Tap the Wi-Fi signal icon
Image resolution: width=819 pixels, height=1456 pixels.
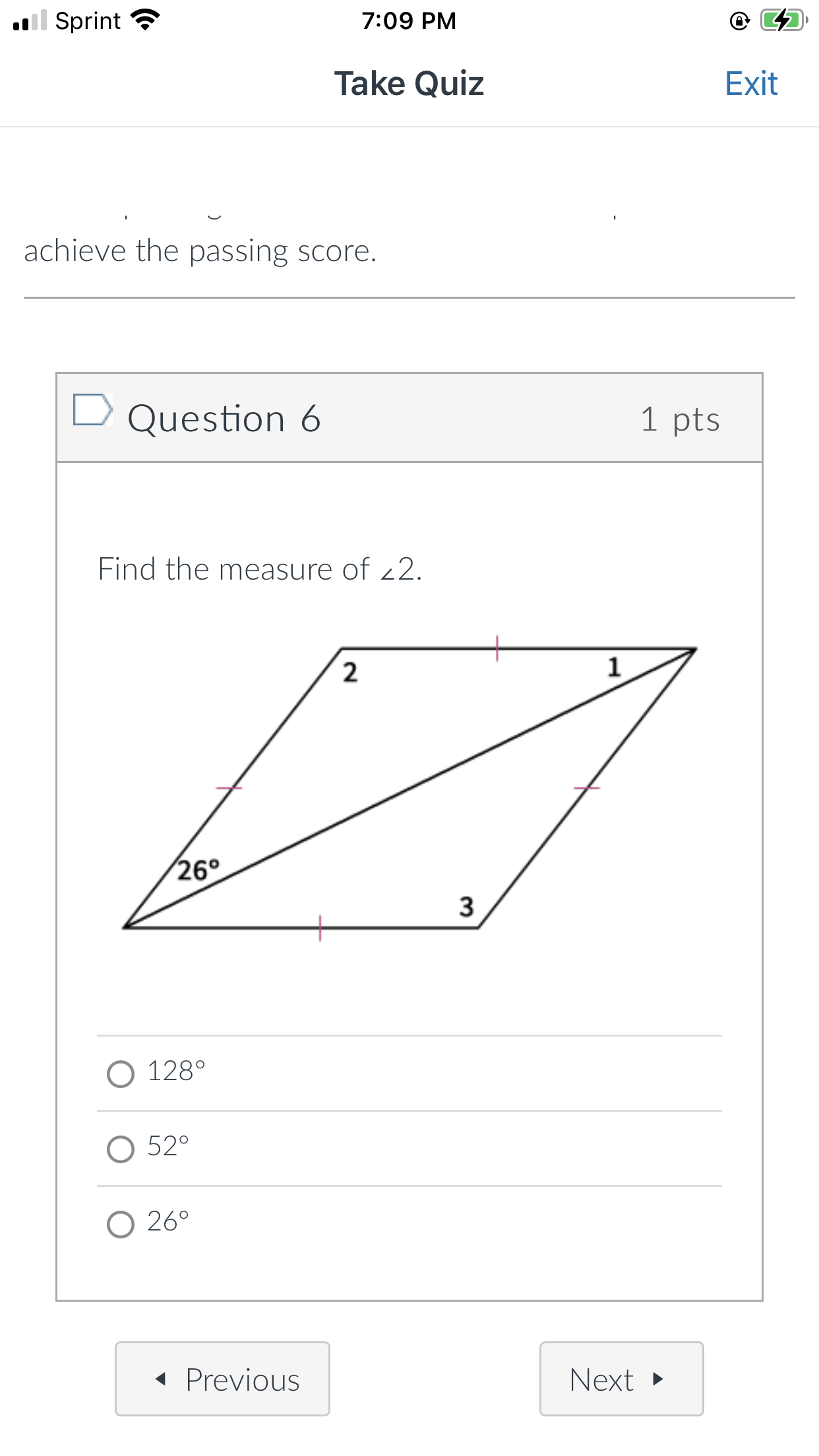pos(144,19)
